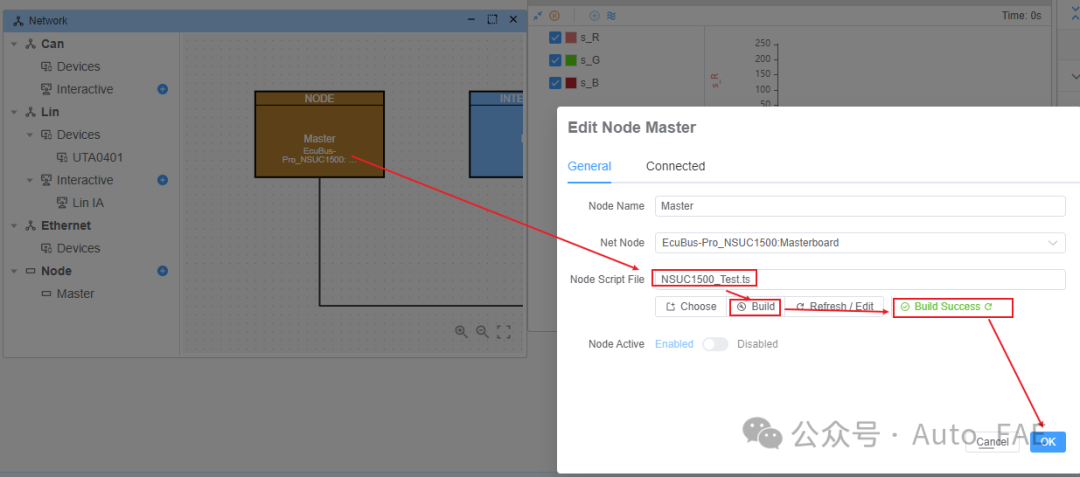The height and width of the screenshot is (477, 1080).
Task: Select the UTA0401 device
Action: (x=97, y=158)
